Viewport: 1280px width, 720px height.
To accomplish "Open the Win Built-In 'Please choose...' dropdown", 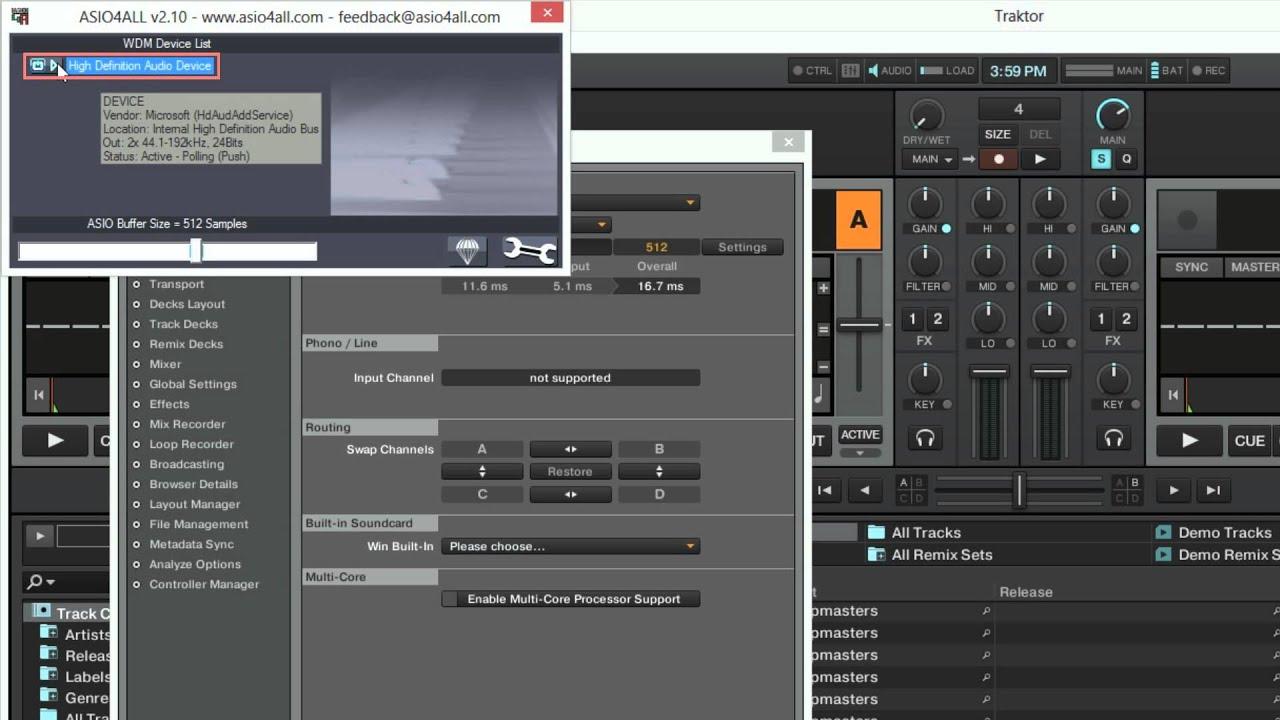I will click(x=570, y=546).
